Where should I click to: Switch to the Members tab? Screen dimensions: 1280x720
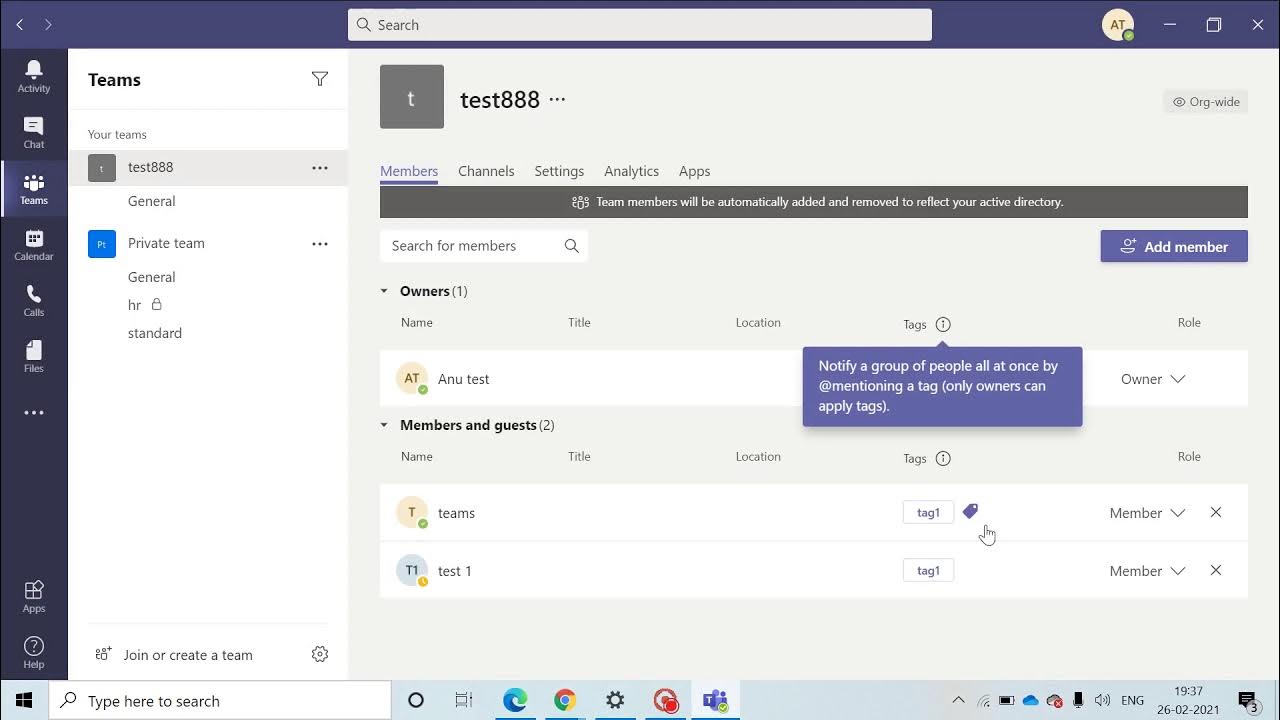point(409,171)
